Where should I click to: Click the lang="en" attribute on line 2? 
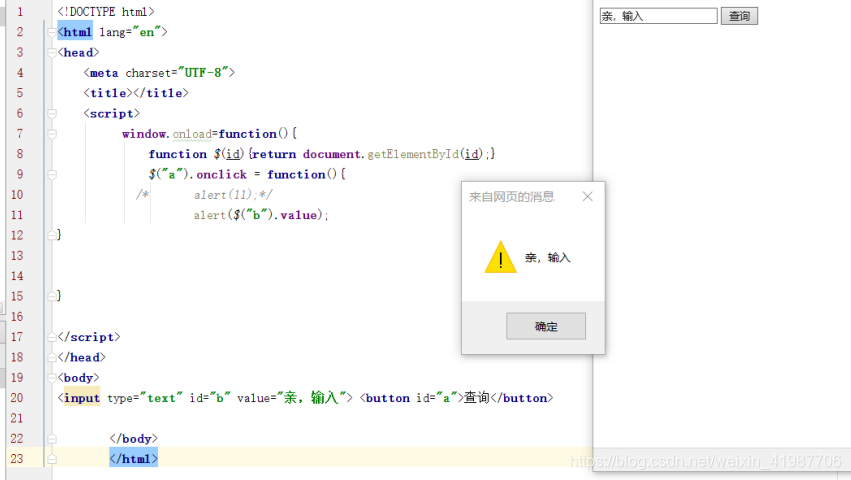(x=129, y=32)
